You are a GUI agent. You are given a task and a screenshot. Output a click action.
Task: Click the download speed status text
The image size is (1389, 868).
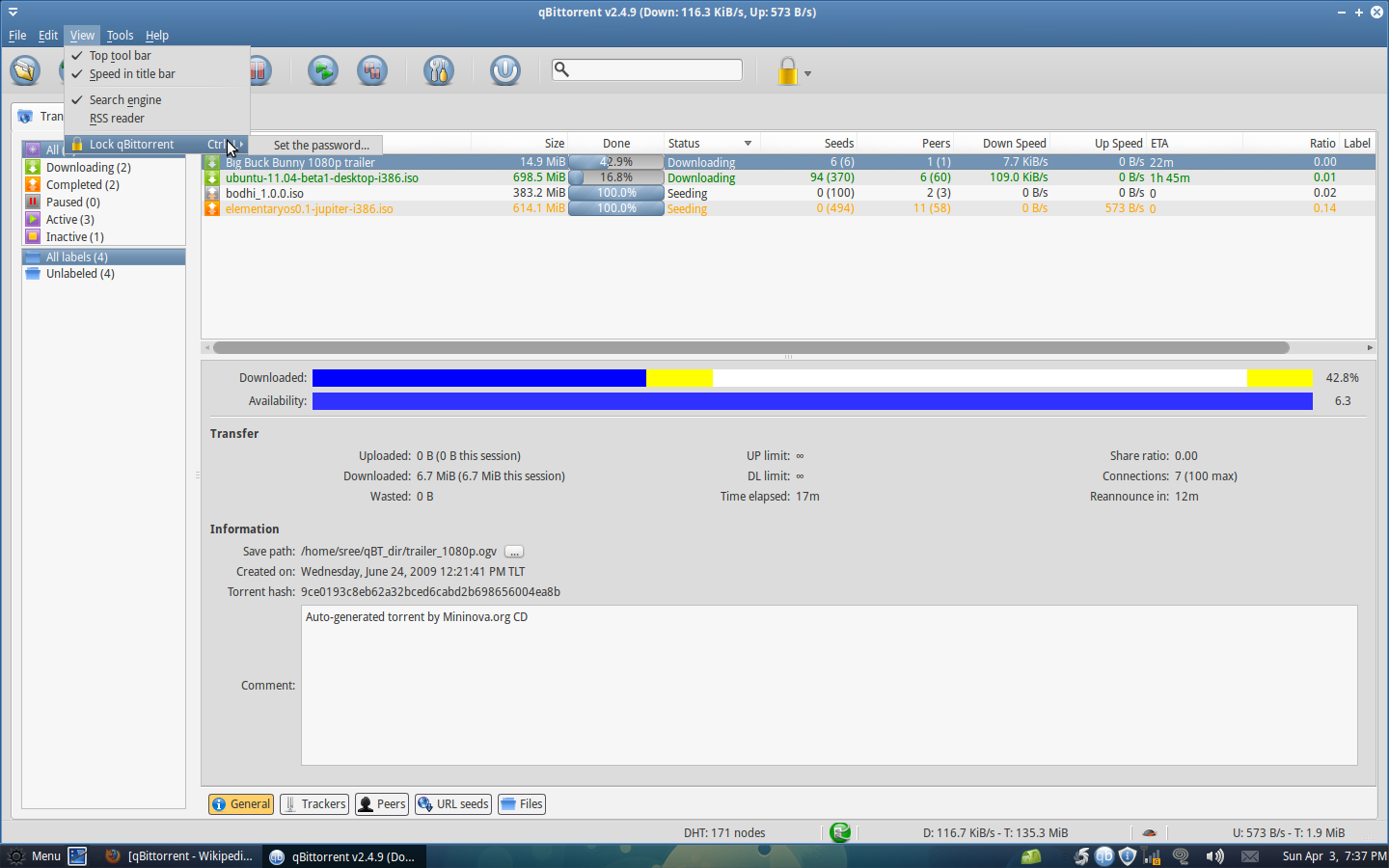(995, 833)
